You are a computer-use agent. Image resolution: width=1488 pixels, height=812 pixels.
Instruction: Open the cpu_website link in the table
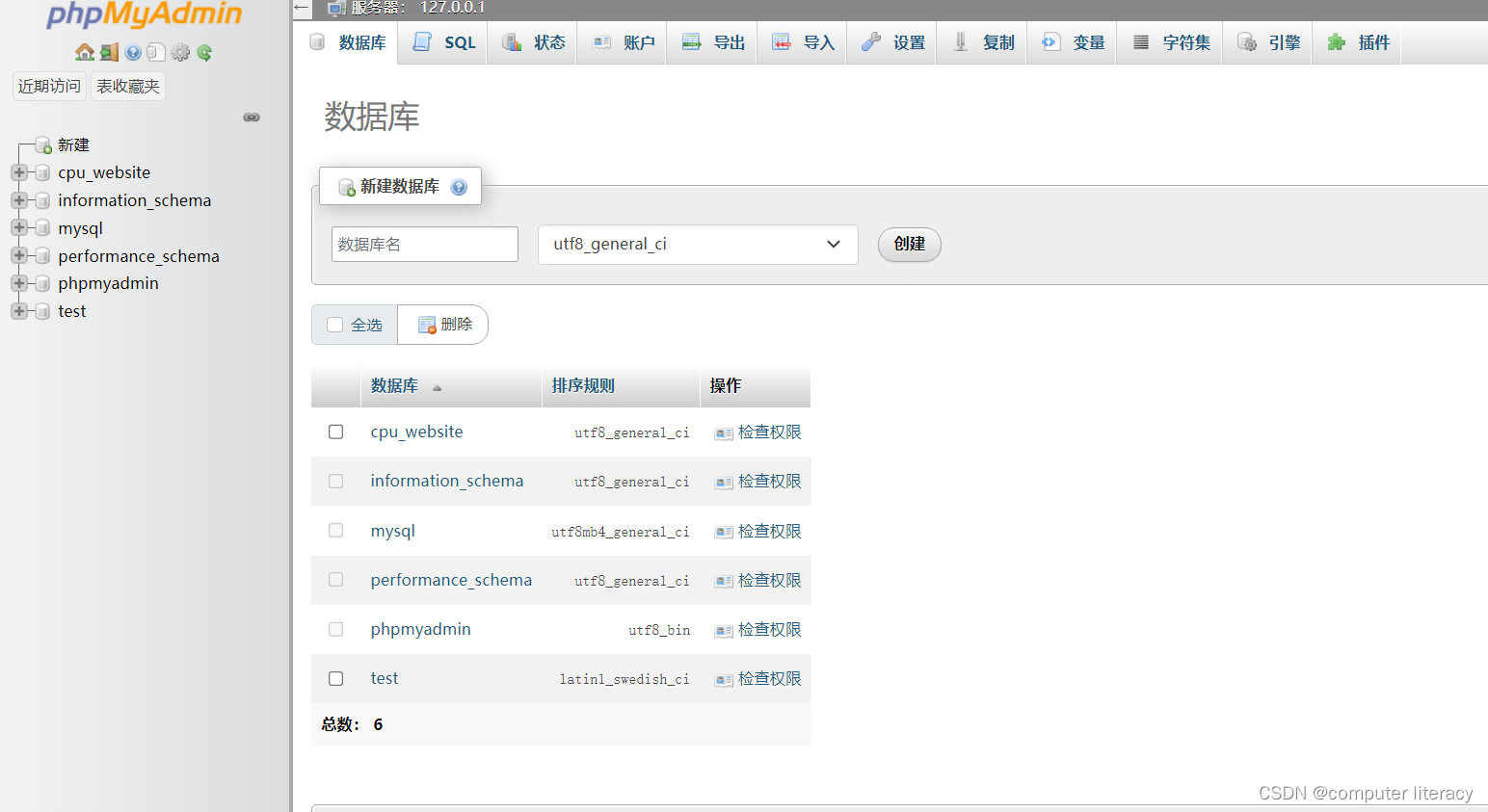[416, 432]
